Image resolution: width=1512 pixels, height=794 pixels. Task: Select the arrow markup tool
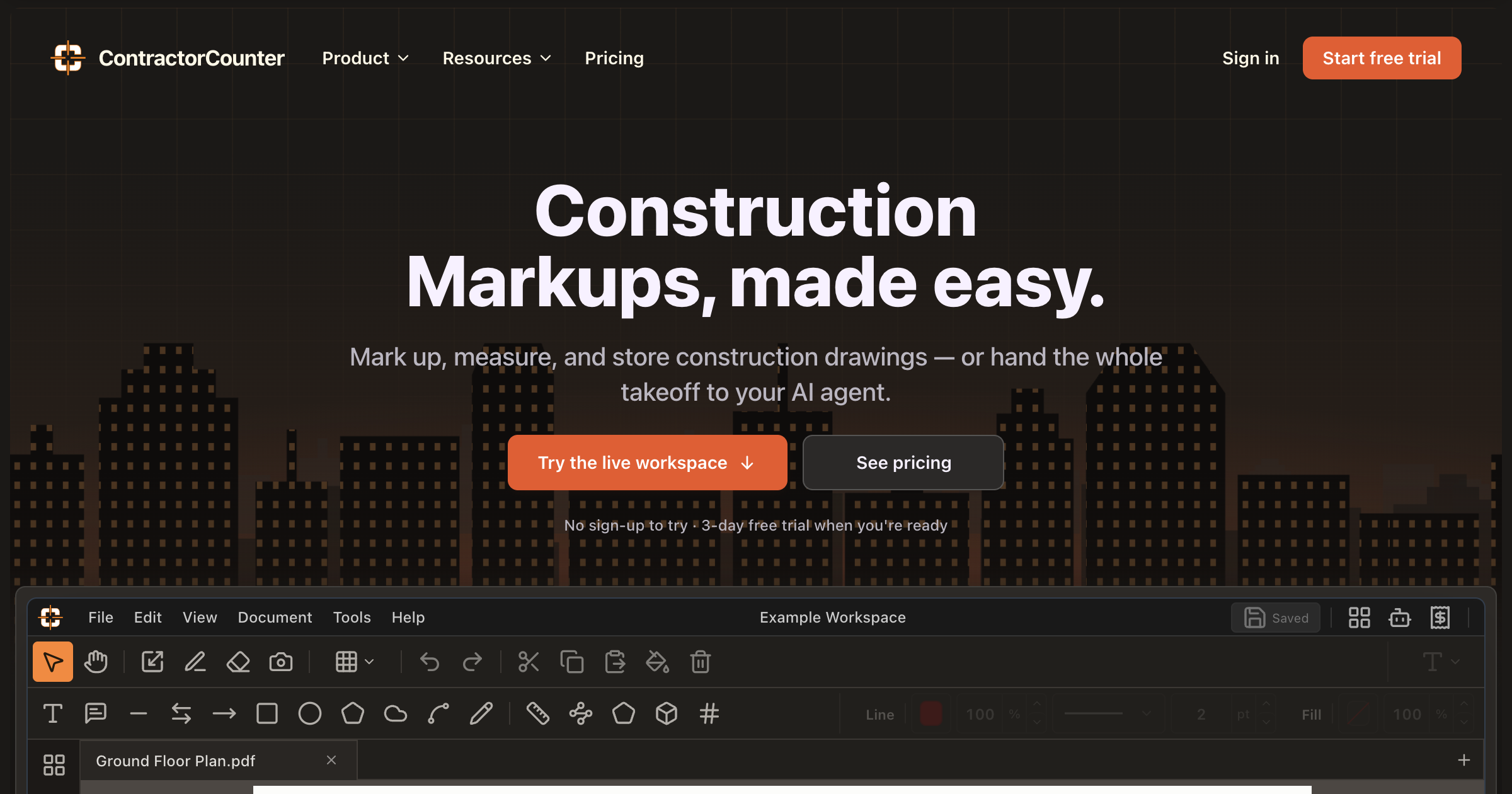[x=224, y=713]
